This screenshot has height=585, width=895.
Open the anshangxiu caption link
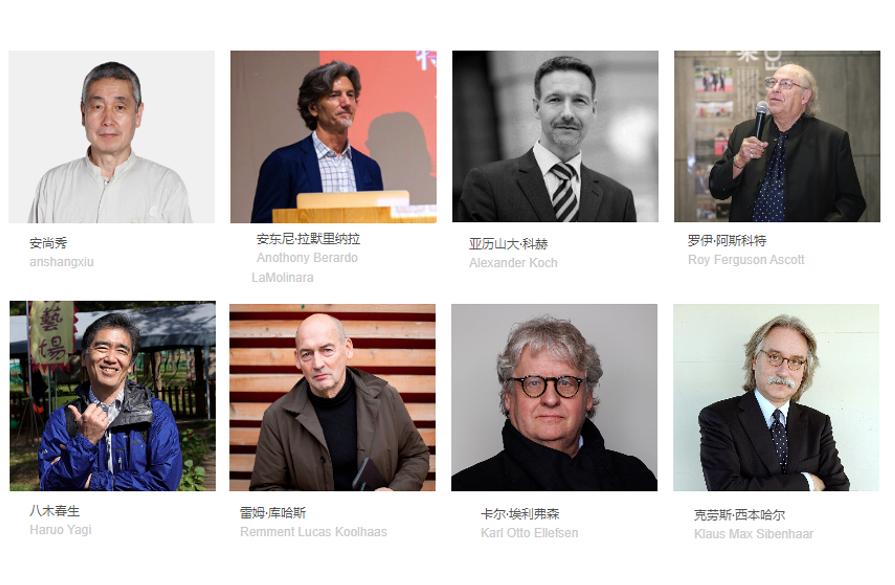62,262
